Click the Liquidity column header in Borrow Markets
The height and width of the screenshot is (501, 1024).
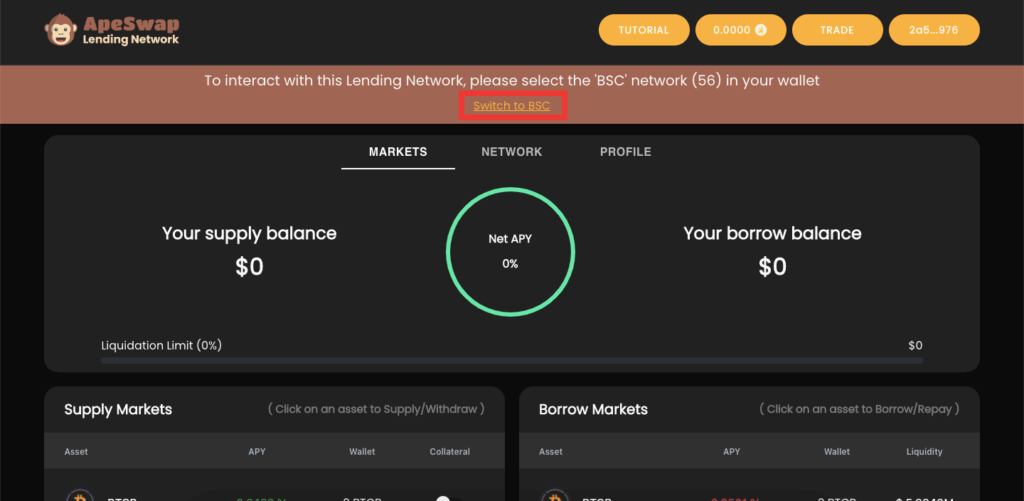coord(924,452)
